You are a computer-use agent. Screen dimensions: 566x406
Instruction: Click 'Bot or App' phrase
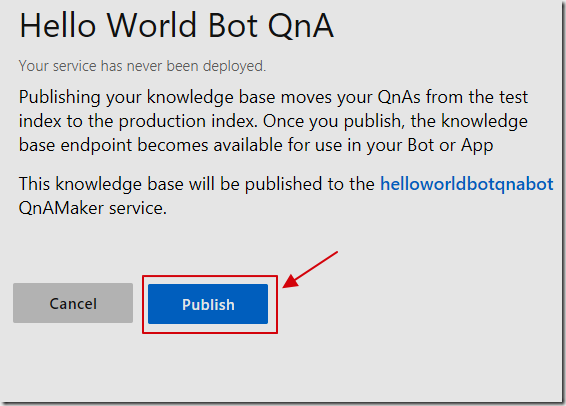pos(450,145)
